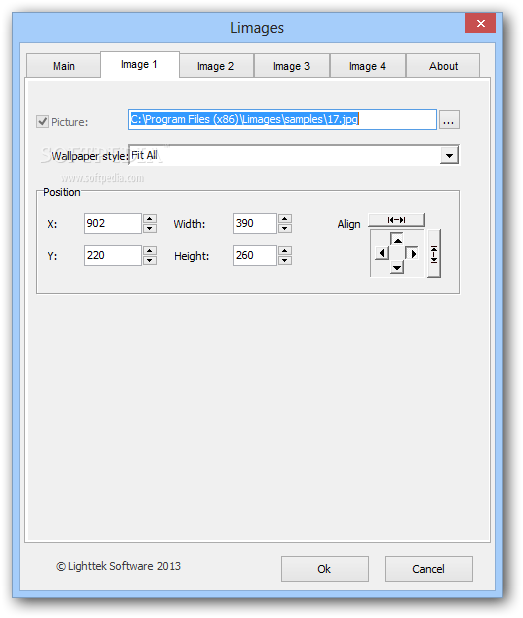
Task: Click the X position input field
Action: pyautogui.click(x=113, y=223)
